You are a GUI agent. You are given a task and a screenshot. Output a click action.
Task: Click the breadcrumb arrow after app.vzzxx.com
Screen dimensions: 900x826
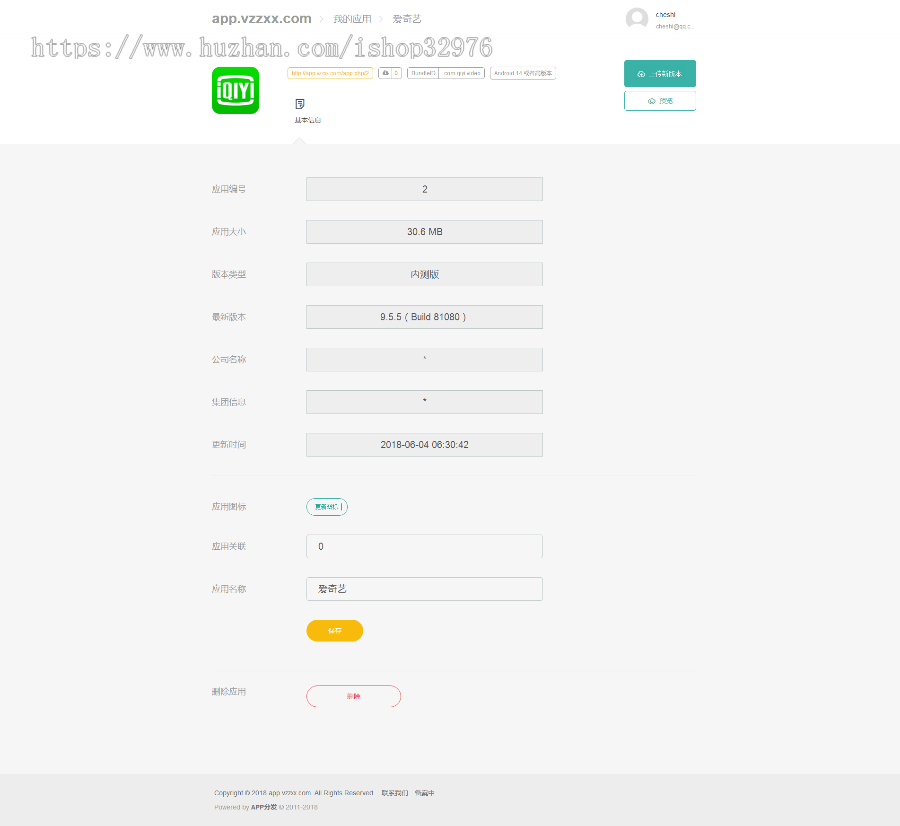click(x=321, y=18)
